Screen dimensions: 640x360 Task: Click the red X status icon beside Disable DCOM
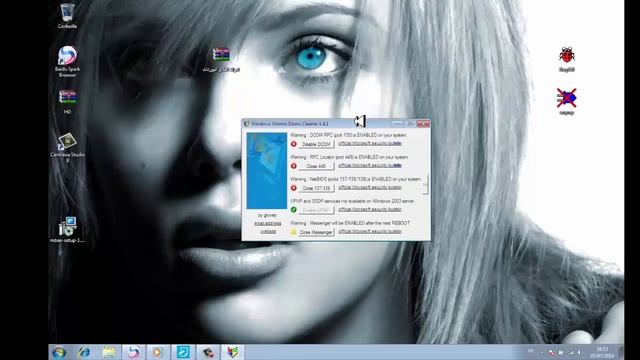click(293, 144)
